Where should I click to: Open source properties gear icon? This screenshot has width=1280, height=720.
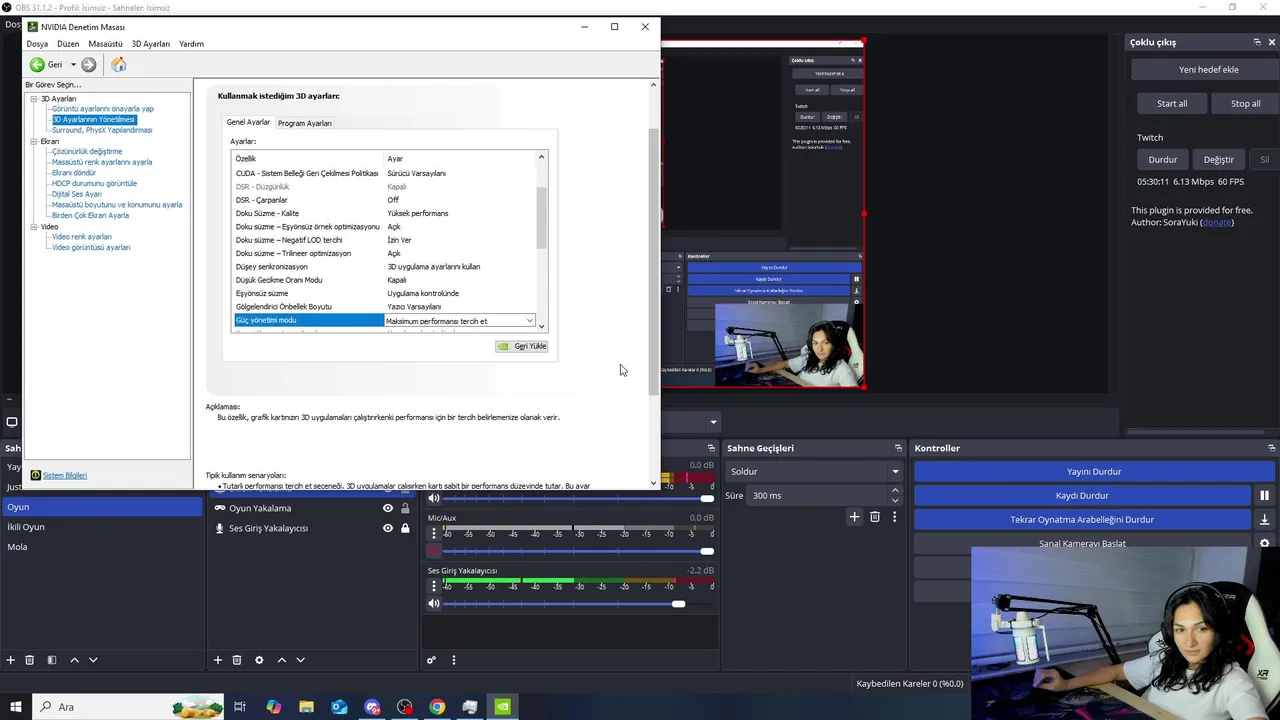coord(259,660)
